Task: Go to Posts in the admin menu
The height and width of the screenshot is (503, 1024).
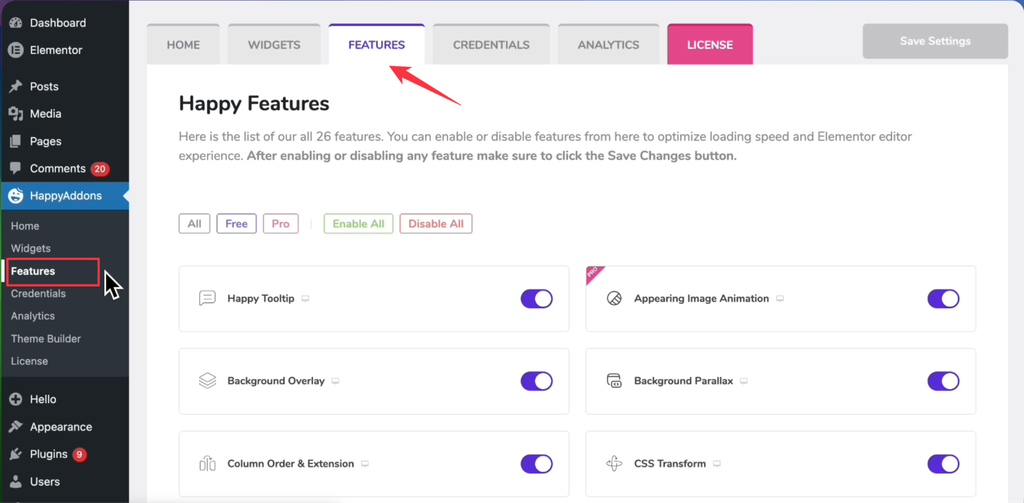Action: [44, 86]
